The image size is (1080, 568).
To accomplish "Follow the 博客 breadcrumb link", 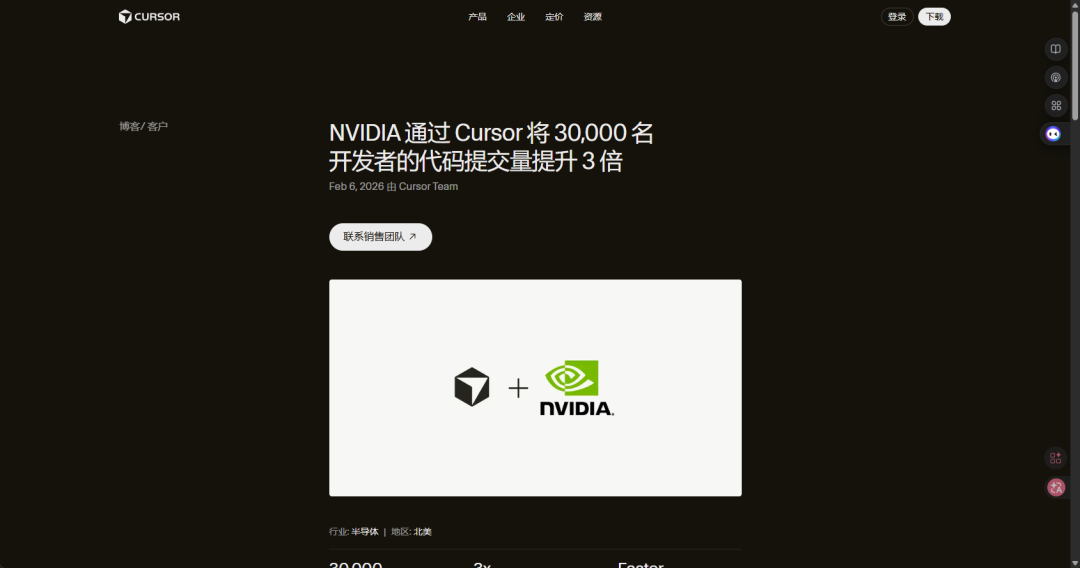I will (x=129, y=126).
